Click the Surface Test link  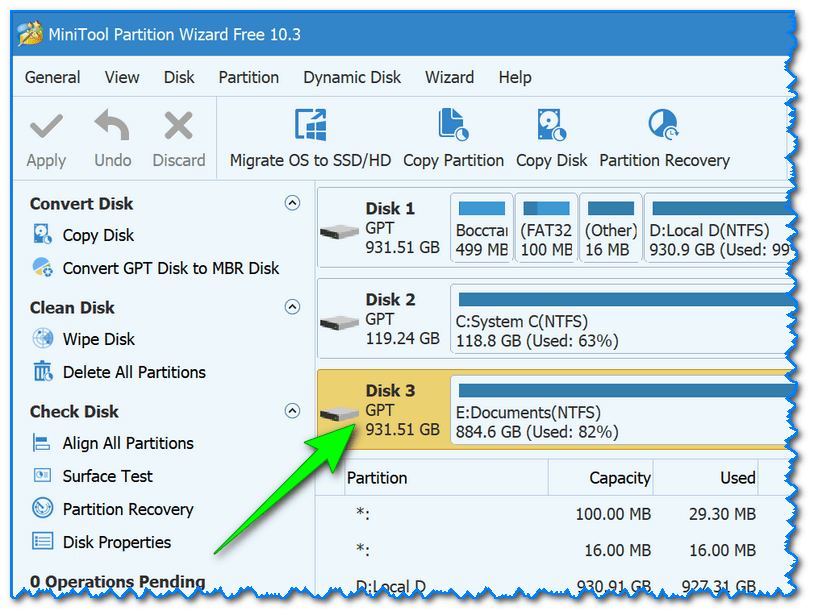click(108, 476)
